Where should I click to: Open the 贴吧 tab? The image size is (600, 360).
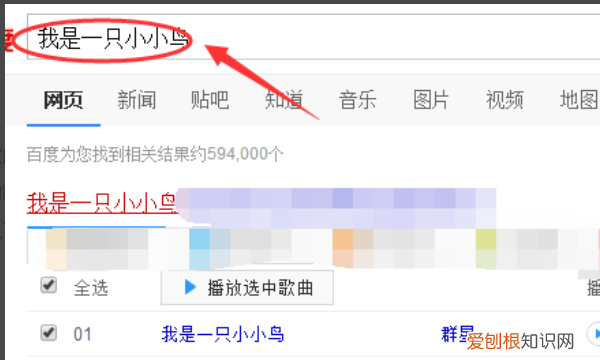point(210,100)
